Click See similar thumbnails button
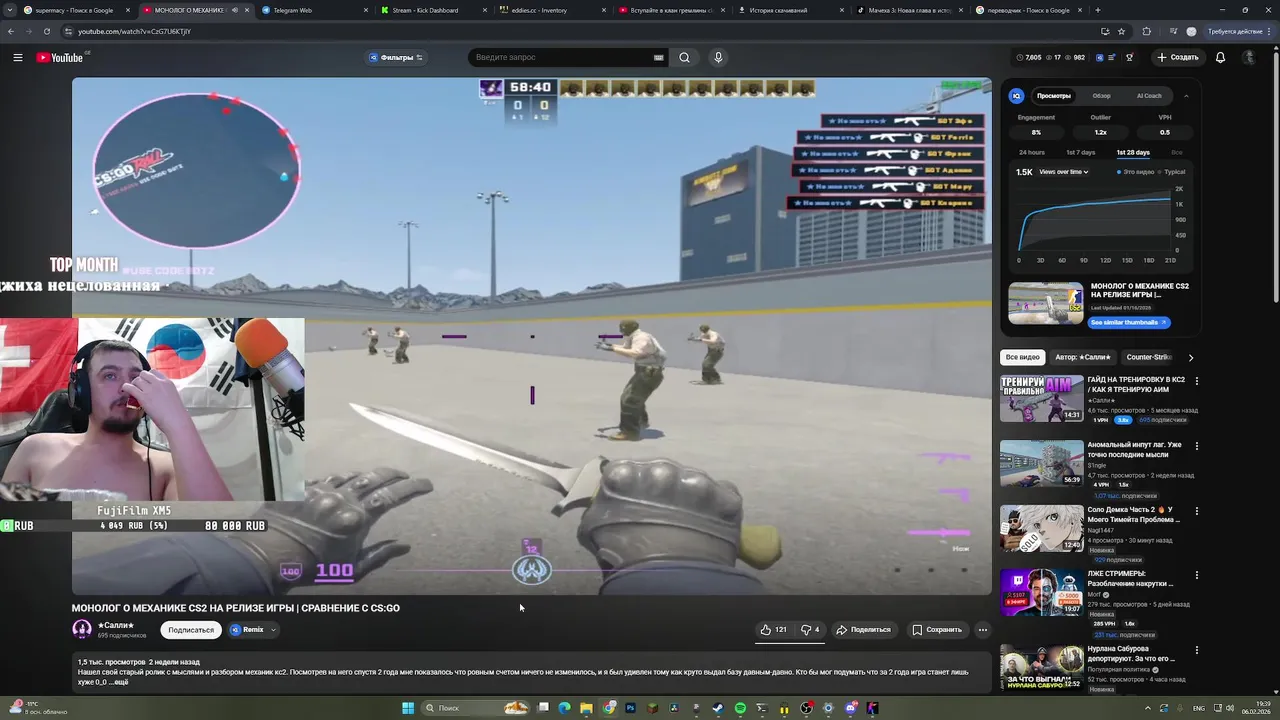Screen dimensions: 1280x720 click(x=1128, y=322)
